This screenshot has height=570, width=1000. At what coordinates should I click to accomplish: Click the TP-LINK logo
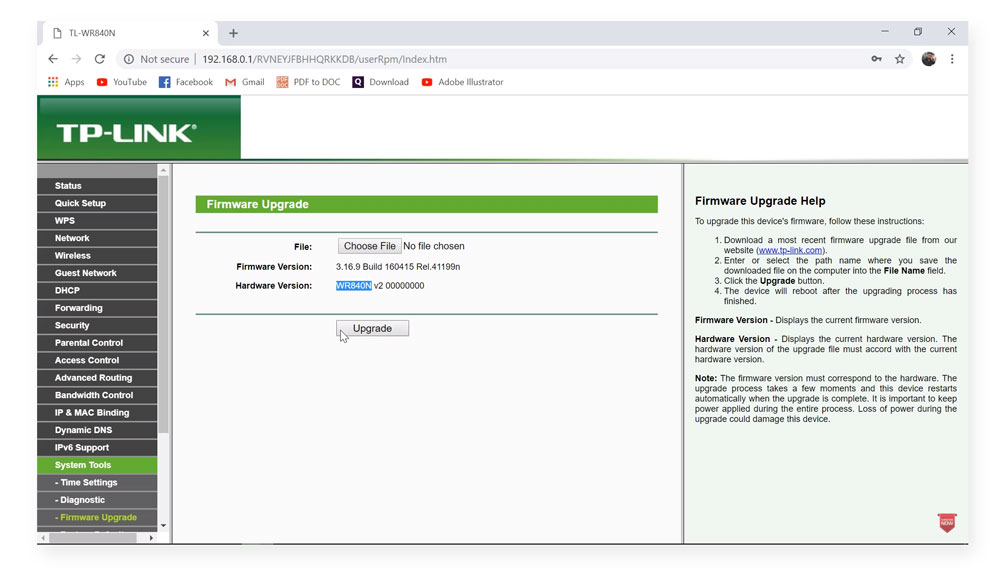126,133
